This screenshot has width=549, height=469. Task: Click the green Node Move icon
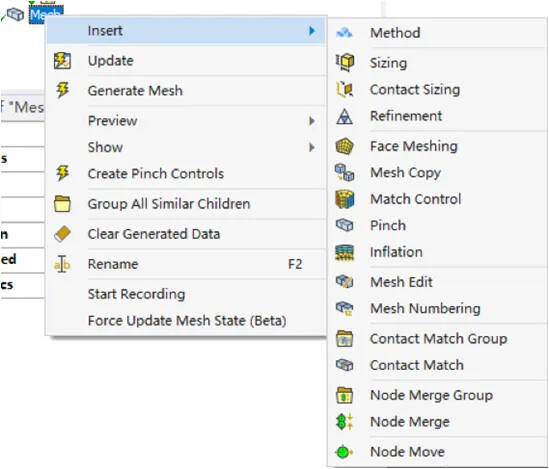point(344,452)
